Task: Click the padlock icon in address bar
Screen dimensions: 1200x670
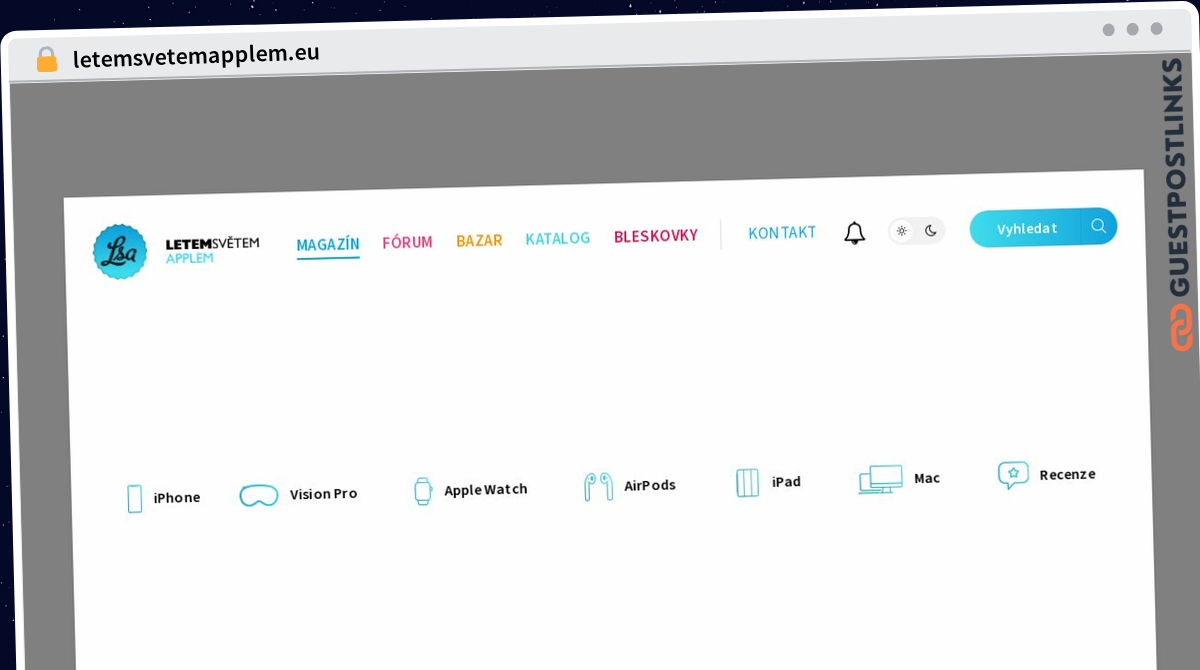Action: point(46,59)
